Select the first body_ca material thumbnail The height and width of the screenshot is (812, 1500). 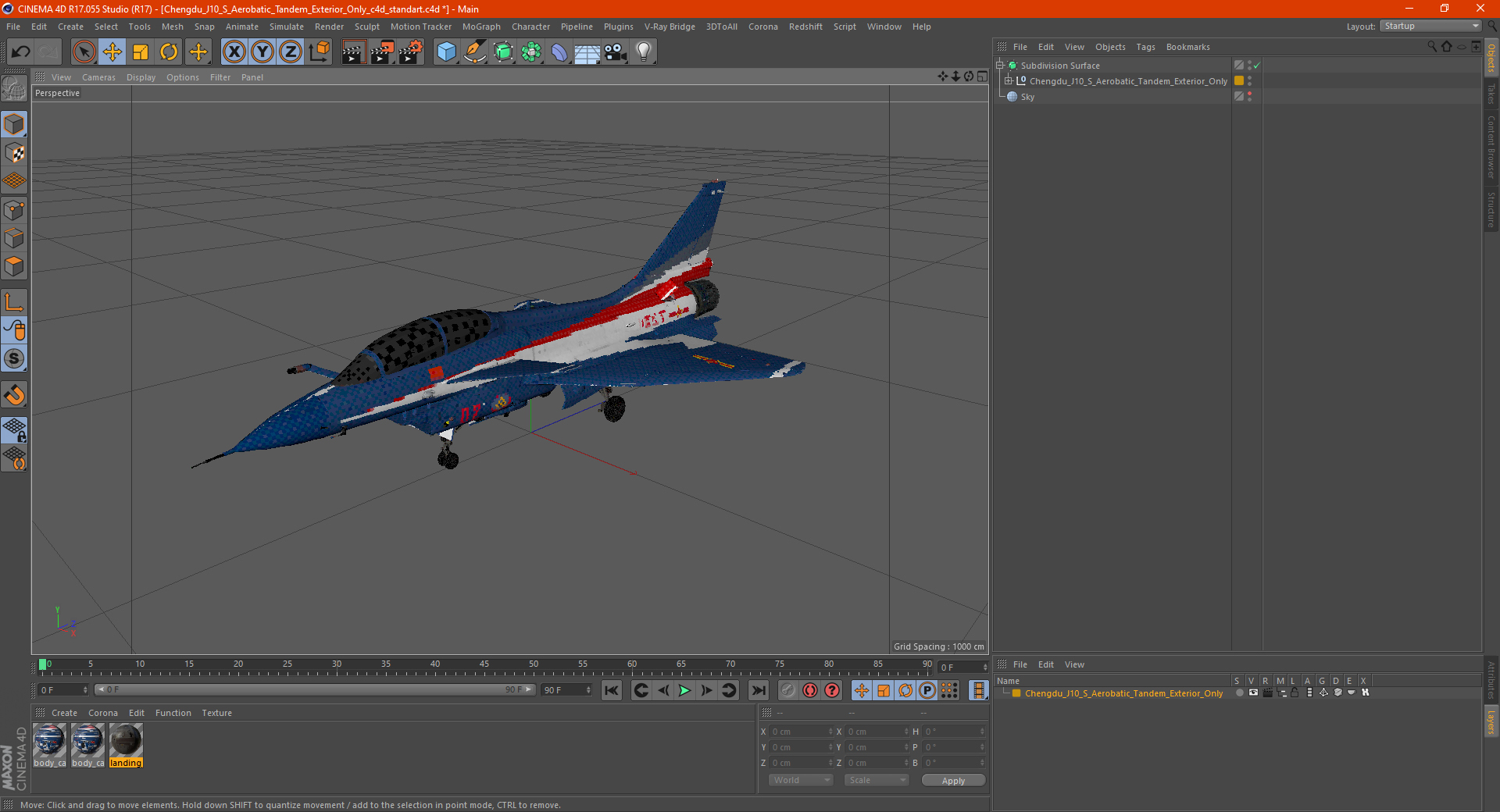49,745
